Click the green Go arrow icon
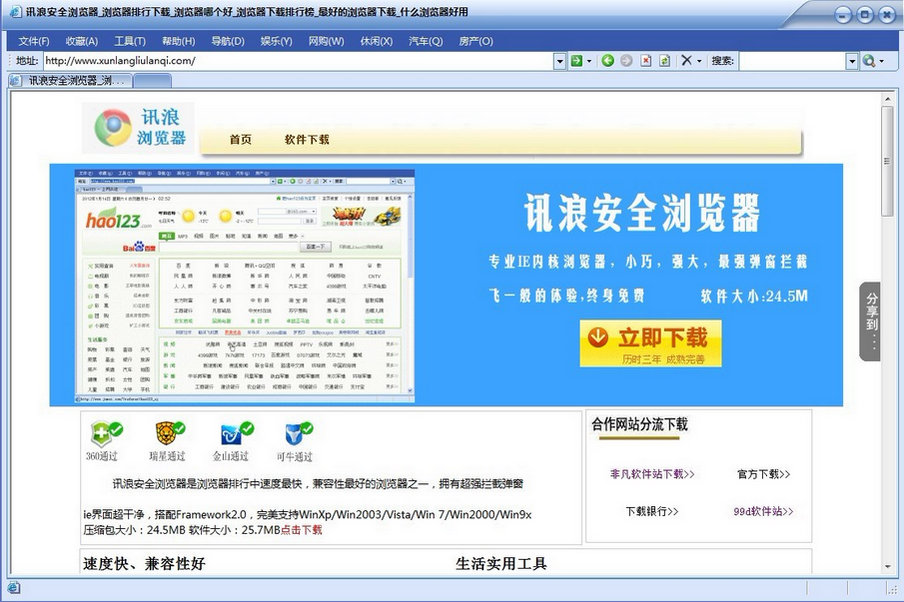Image resolution: width=904 pixels, height=602 pixels. 576,61
